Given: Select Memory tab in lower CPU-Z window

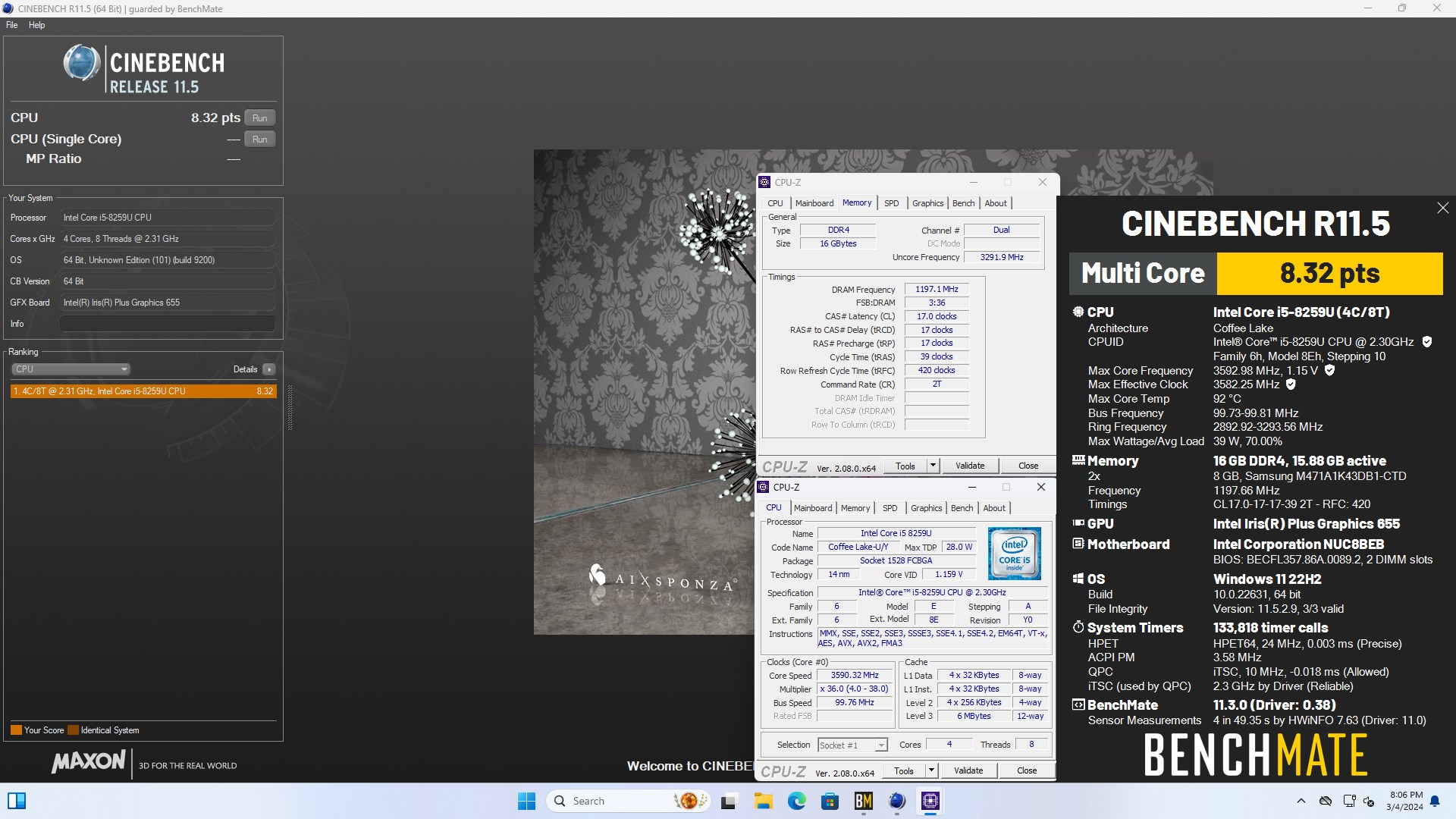Looking at the screenshot, I should coord(855,508).
